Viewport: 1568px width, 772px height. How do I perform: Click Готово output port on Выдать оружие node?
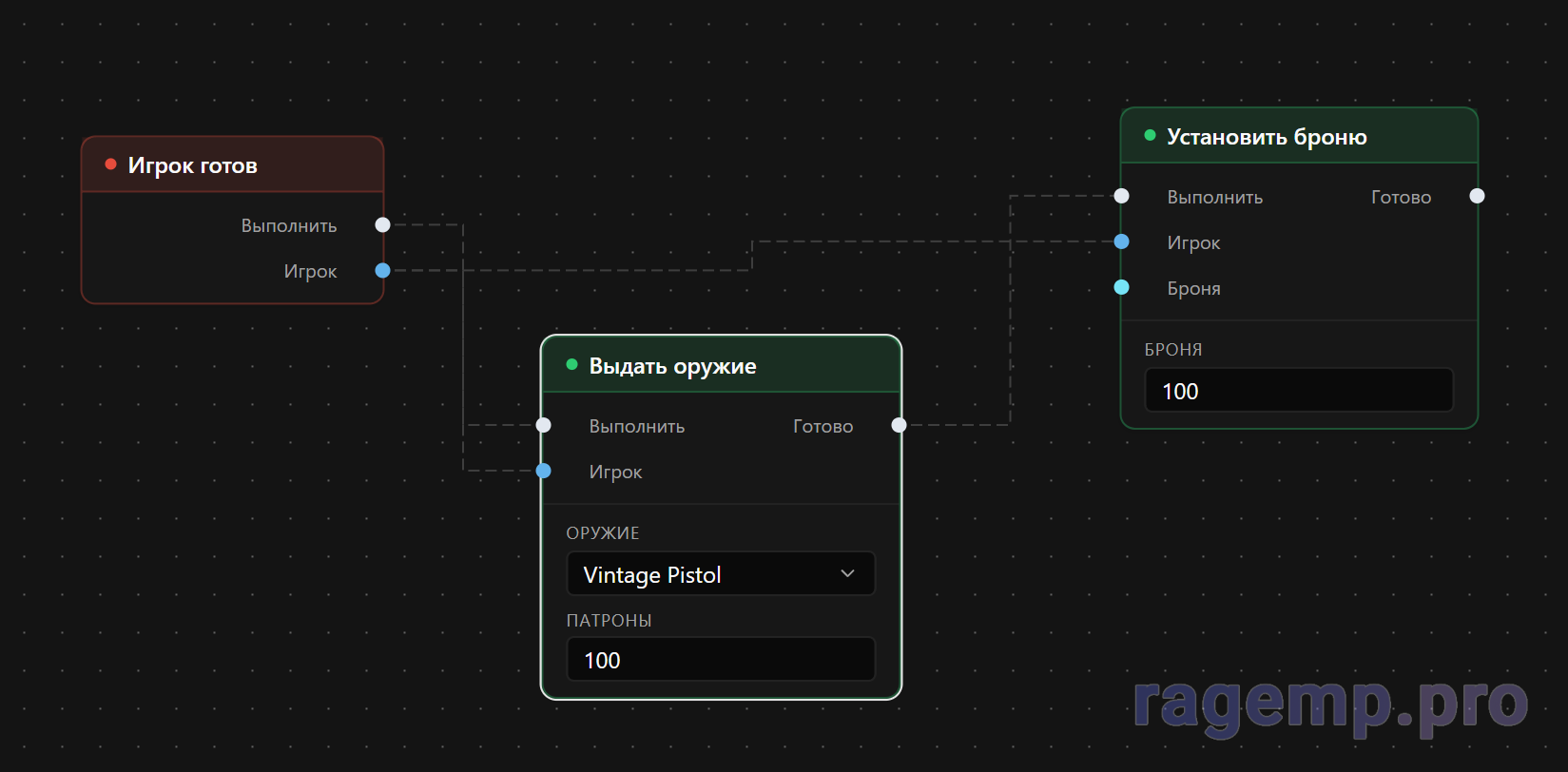[x=899, y=425]
